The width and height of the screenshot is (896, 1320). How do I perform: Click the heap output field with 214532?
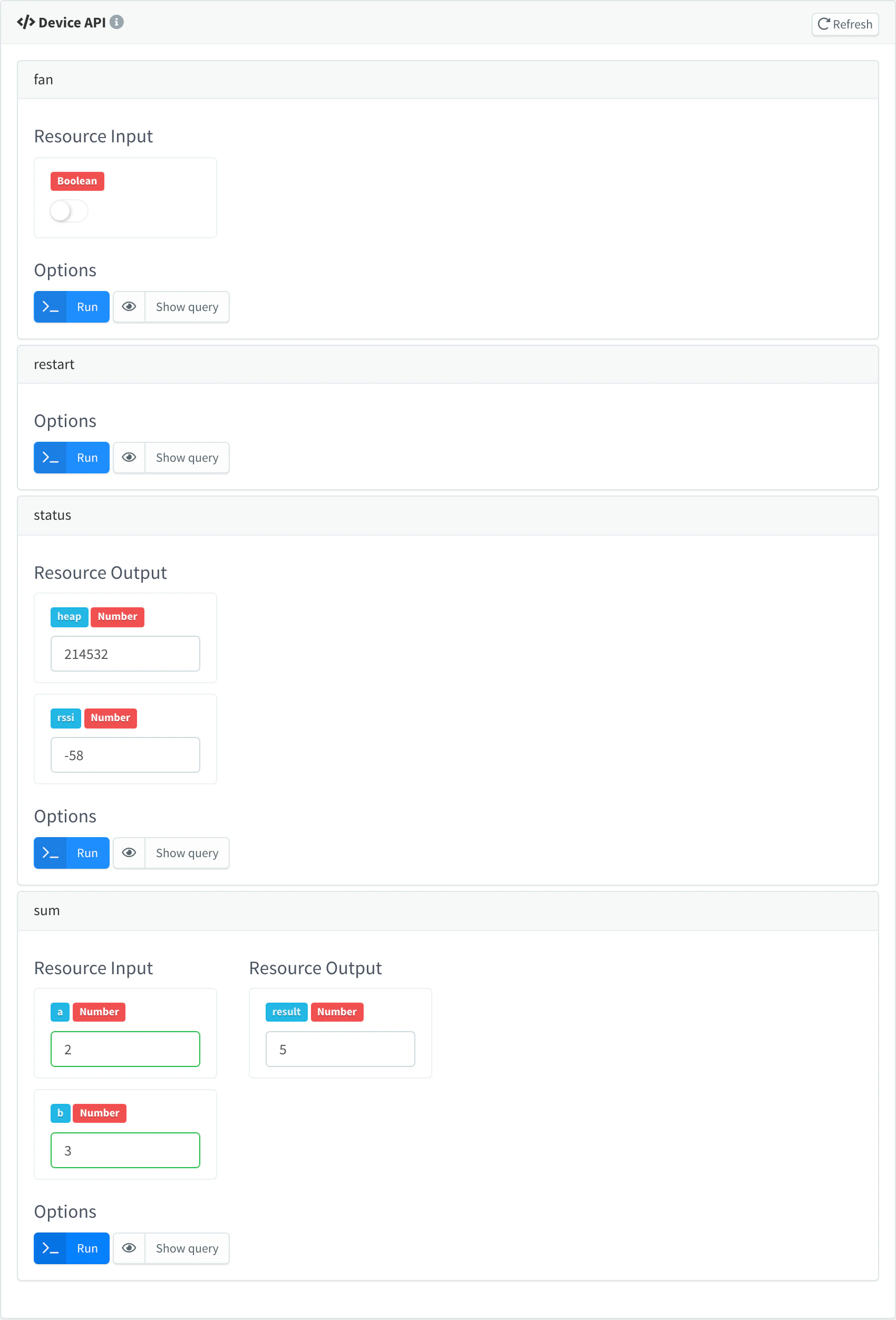(x=125, y=654)
